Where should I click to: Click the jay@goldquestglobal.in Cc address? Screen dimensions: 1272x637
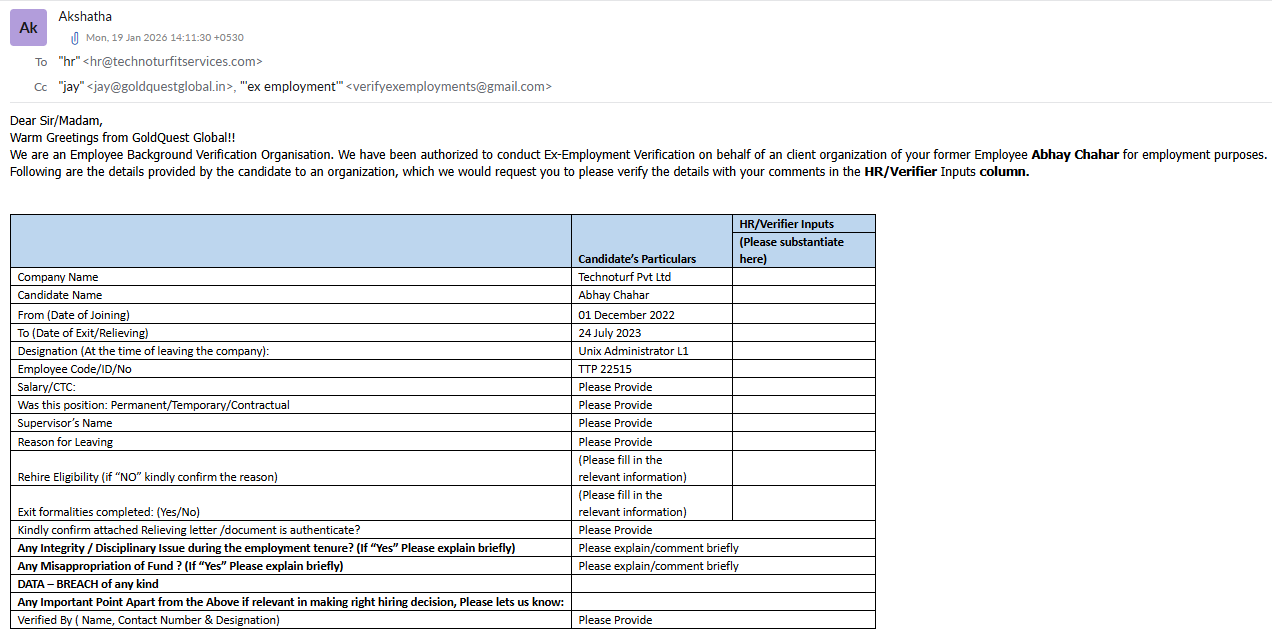(x=160, y=87)
